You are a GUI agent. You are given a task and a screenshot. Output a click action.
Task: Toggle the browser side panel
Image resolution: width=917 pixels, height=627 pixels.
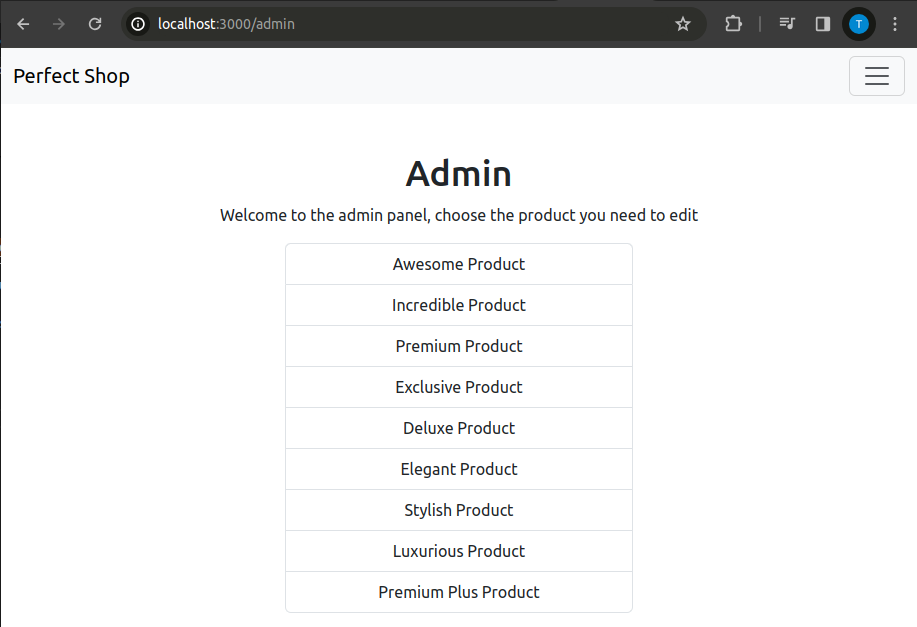[x=823, y=24]
